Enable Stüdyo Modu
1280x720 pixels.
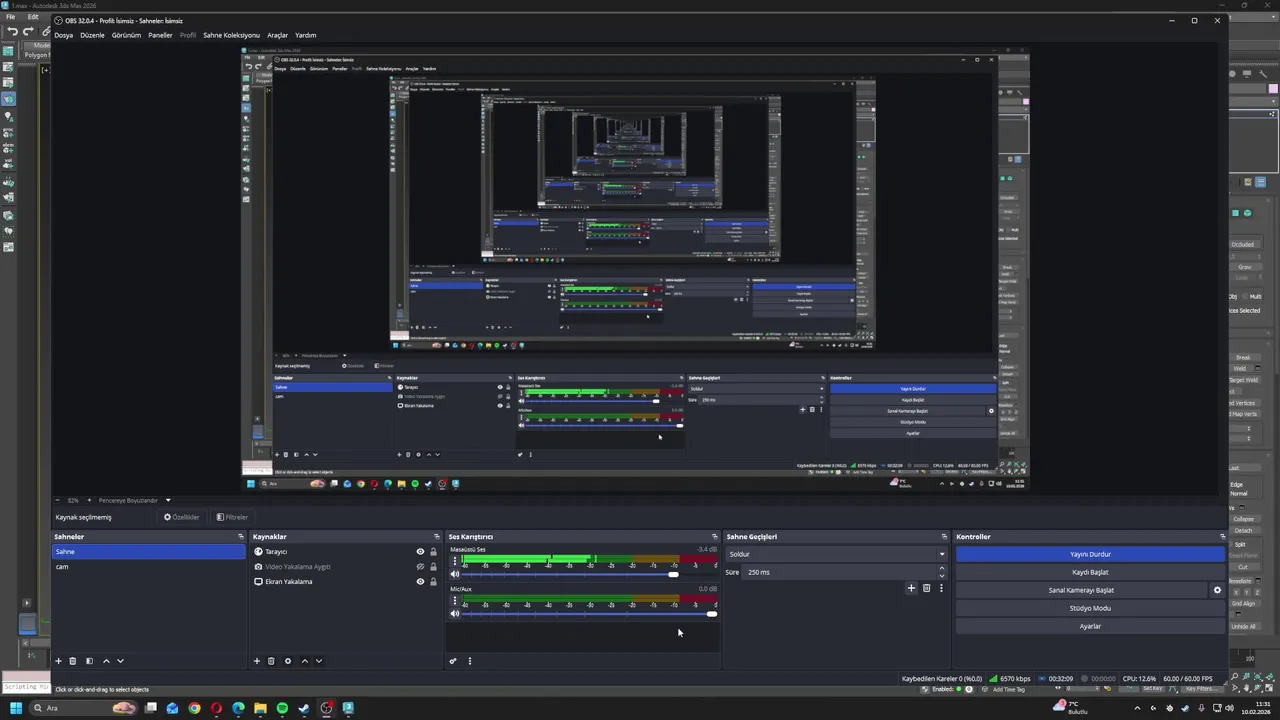click(1090, 608)
